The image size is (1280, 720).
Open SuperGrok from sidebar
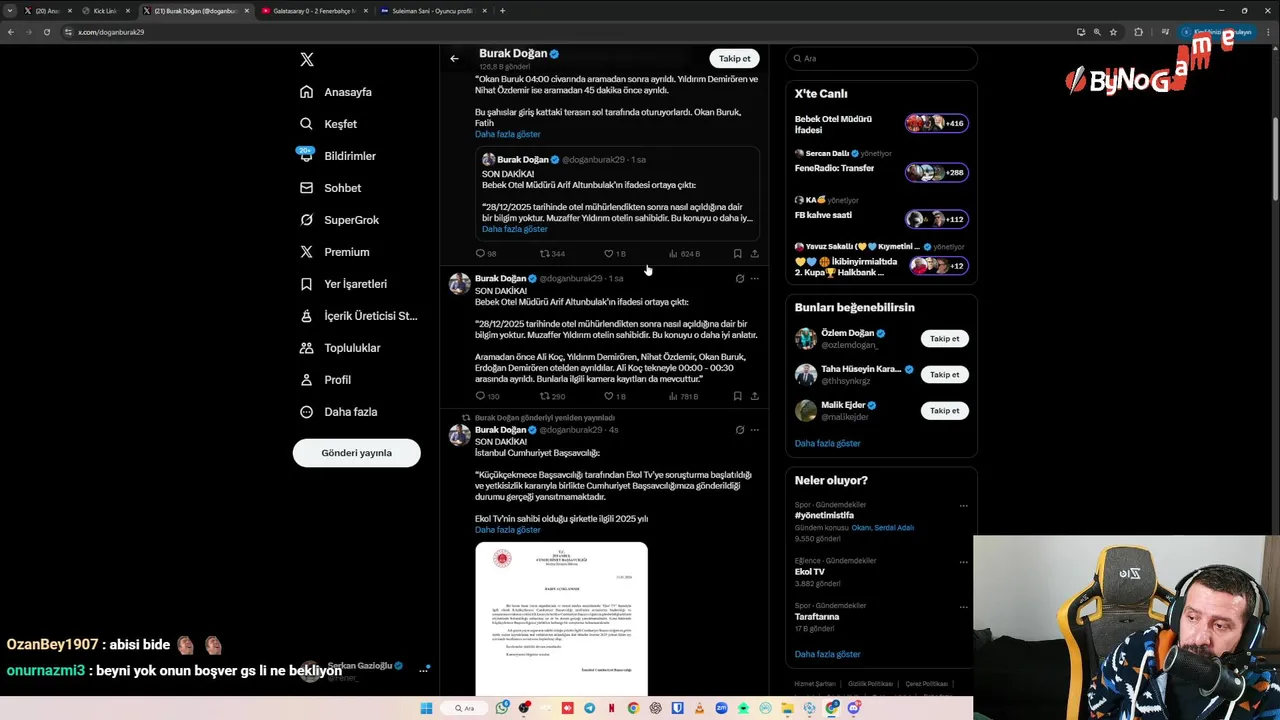(x=339, y=220)
